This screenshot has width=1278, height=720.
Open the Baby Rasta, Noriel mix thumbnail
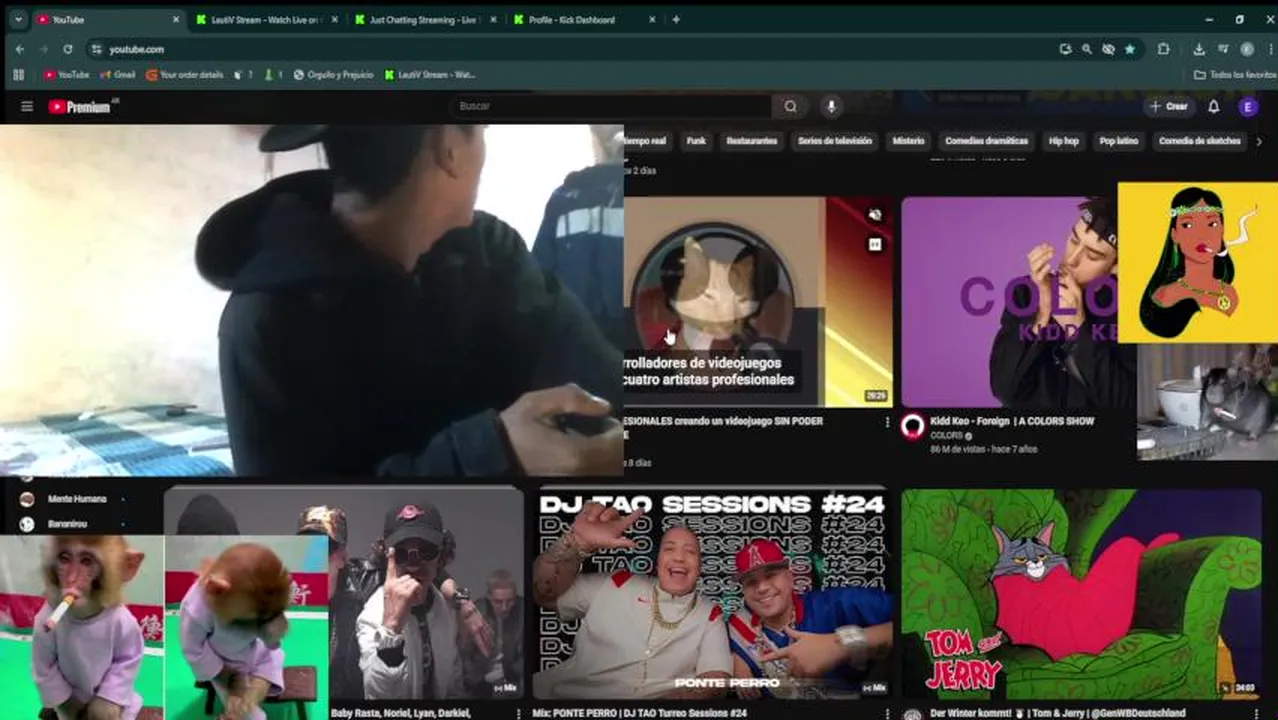point(426,593)
